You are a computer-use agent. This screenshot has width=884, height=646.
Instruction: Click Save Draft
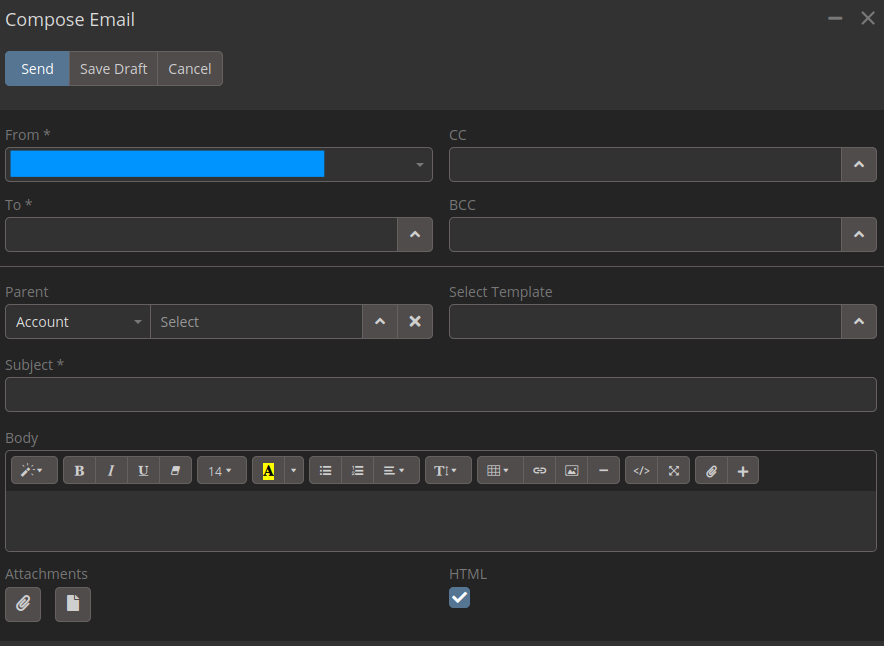(x=113, y=69)
